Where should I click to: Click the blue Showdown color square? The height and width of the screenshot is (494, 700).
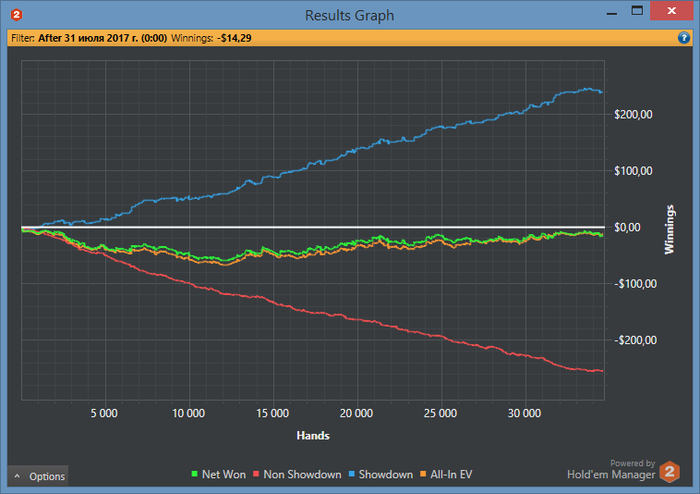[352, 474]
